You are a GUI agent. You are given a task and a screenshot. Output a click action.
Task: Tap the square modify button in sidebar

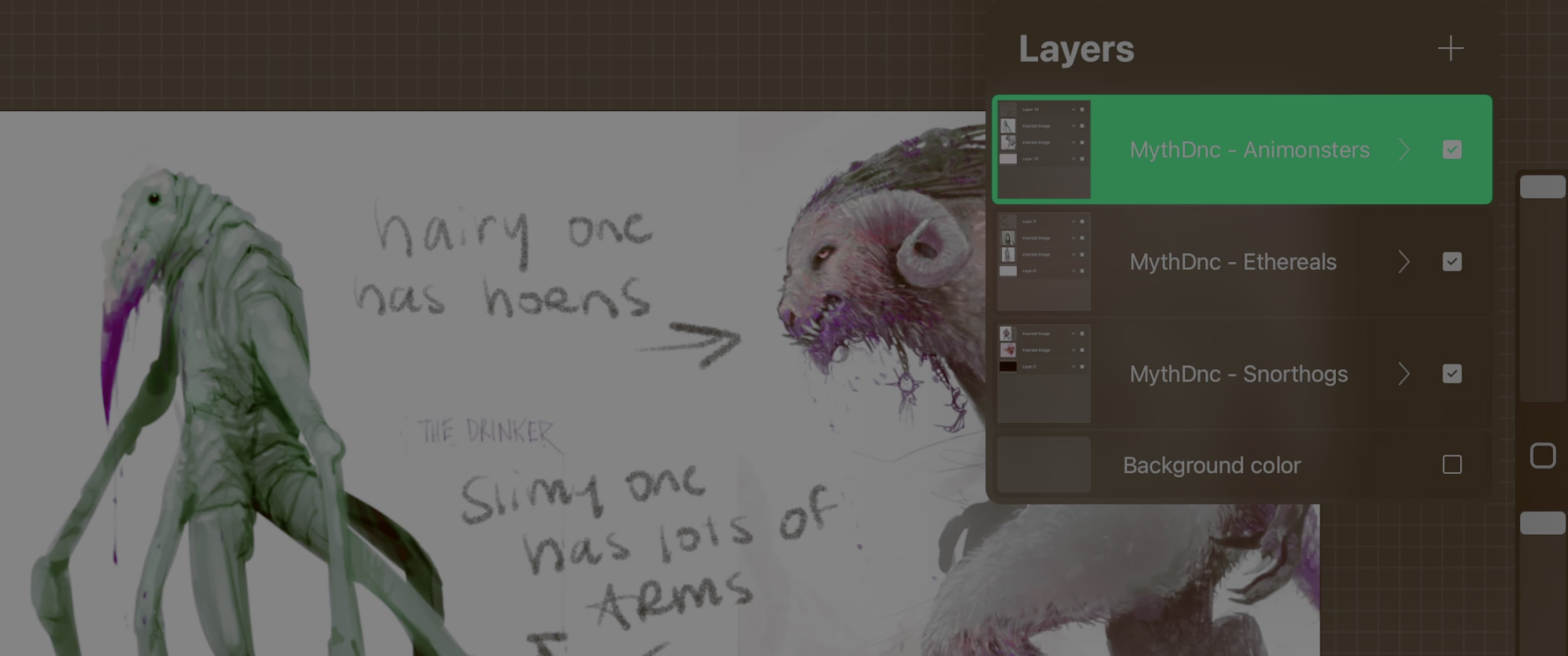(x=1542, y=455)
